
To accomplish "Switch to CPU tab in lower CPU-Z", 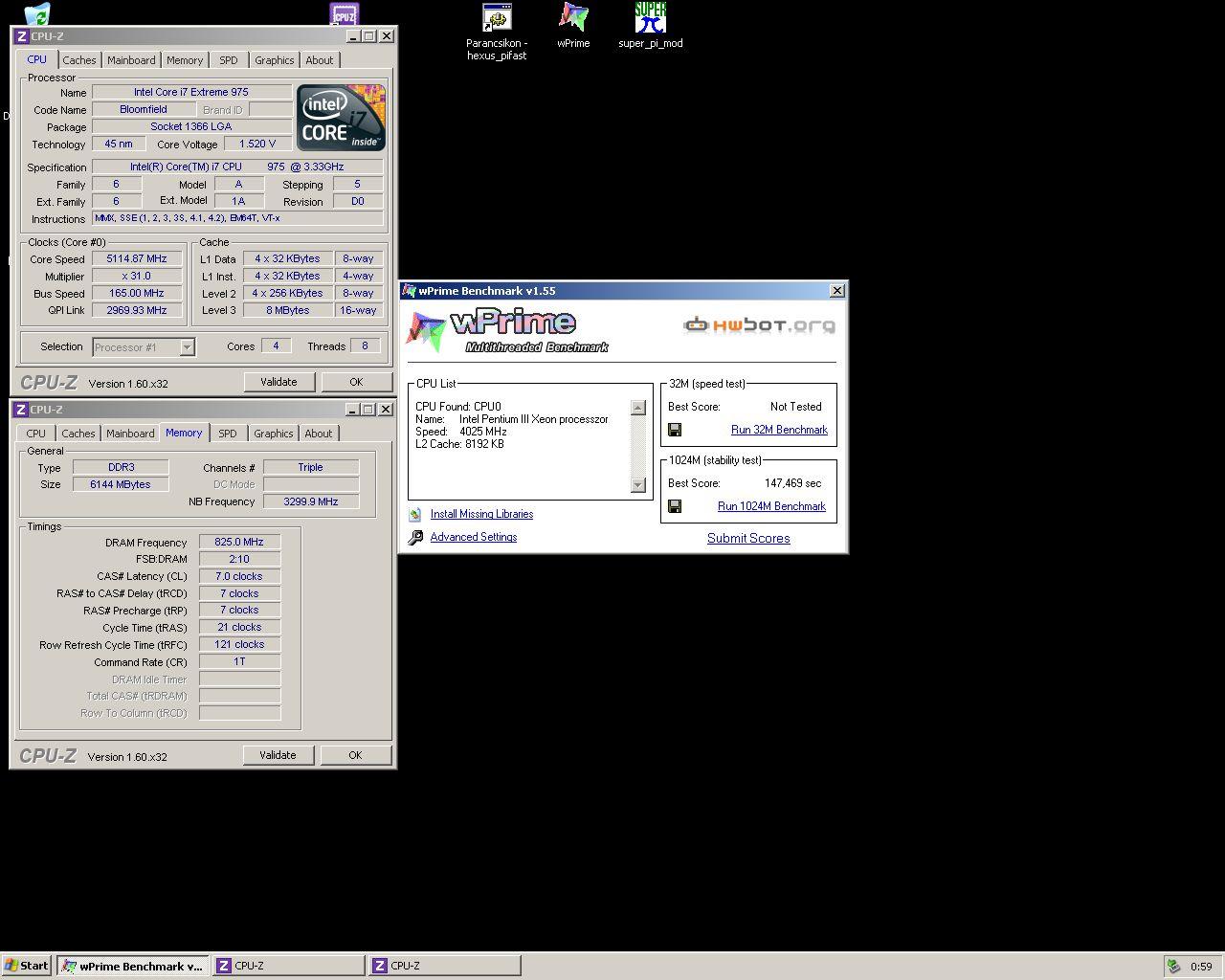I will pyautogui.click(x=35, y=434).
